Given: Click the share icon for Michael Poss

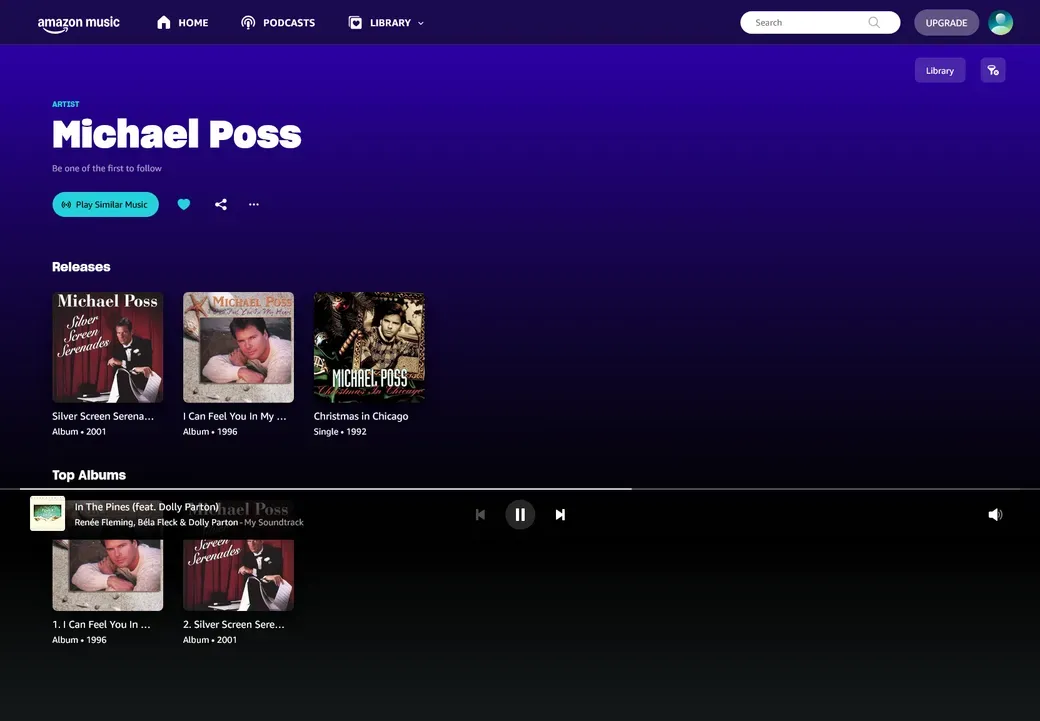Looking at the screenshot, I should pos(221,204).
